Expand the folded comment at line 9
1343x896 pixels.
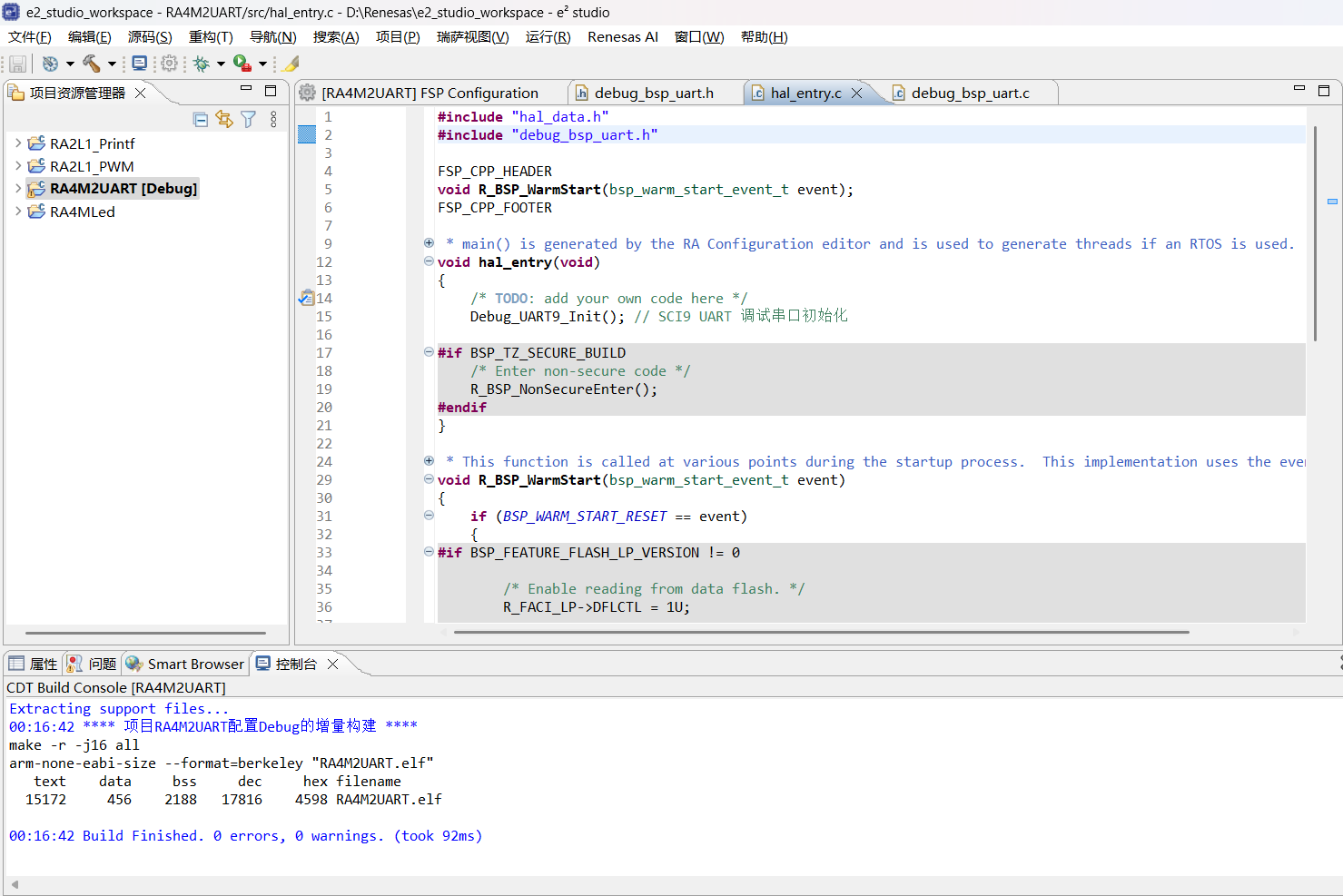(x=429, y=242)
